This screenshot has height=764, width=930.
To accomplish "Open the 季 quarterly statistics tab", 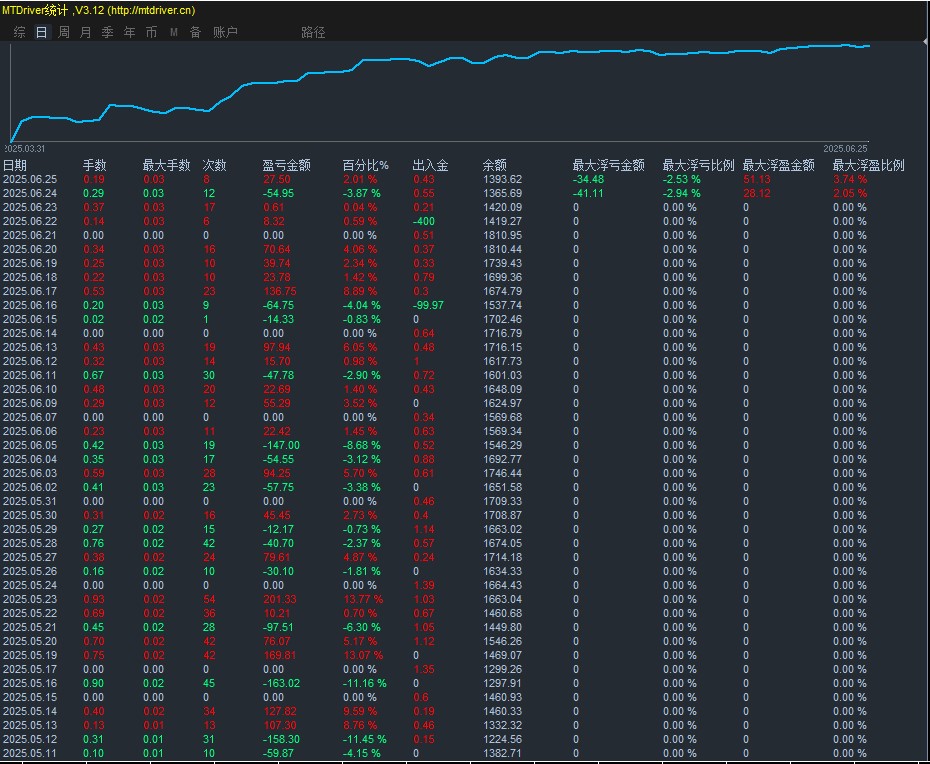I will coord(107,32).
